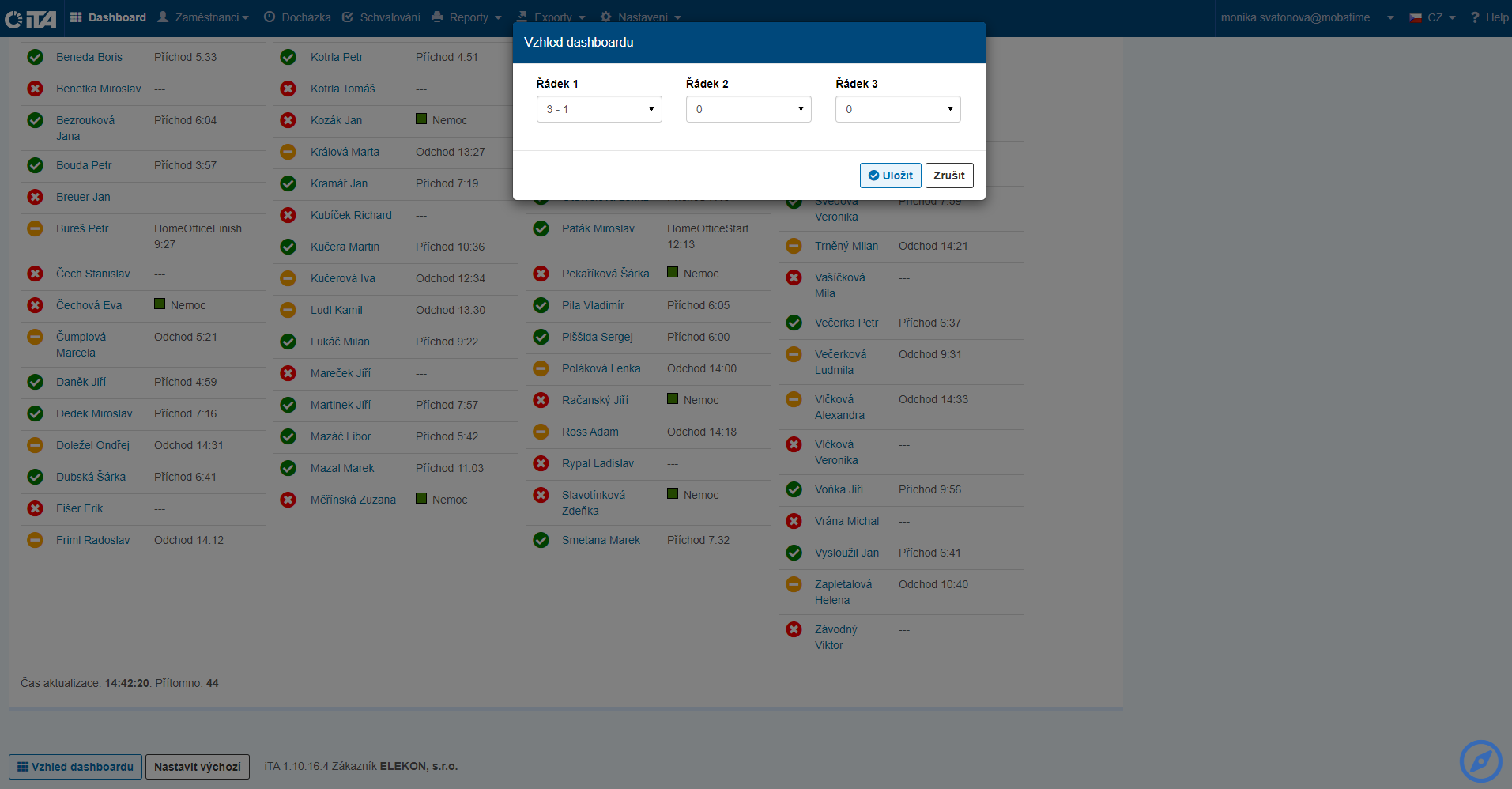Open employee link Kučera Martin

point(345,247)
